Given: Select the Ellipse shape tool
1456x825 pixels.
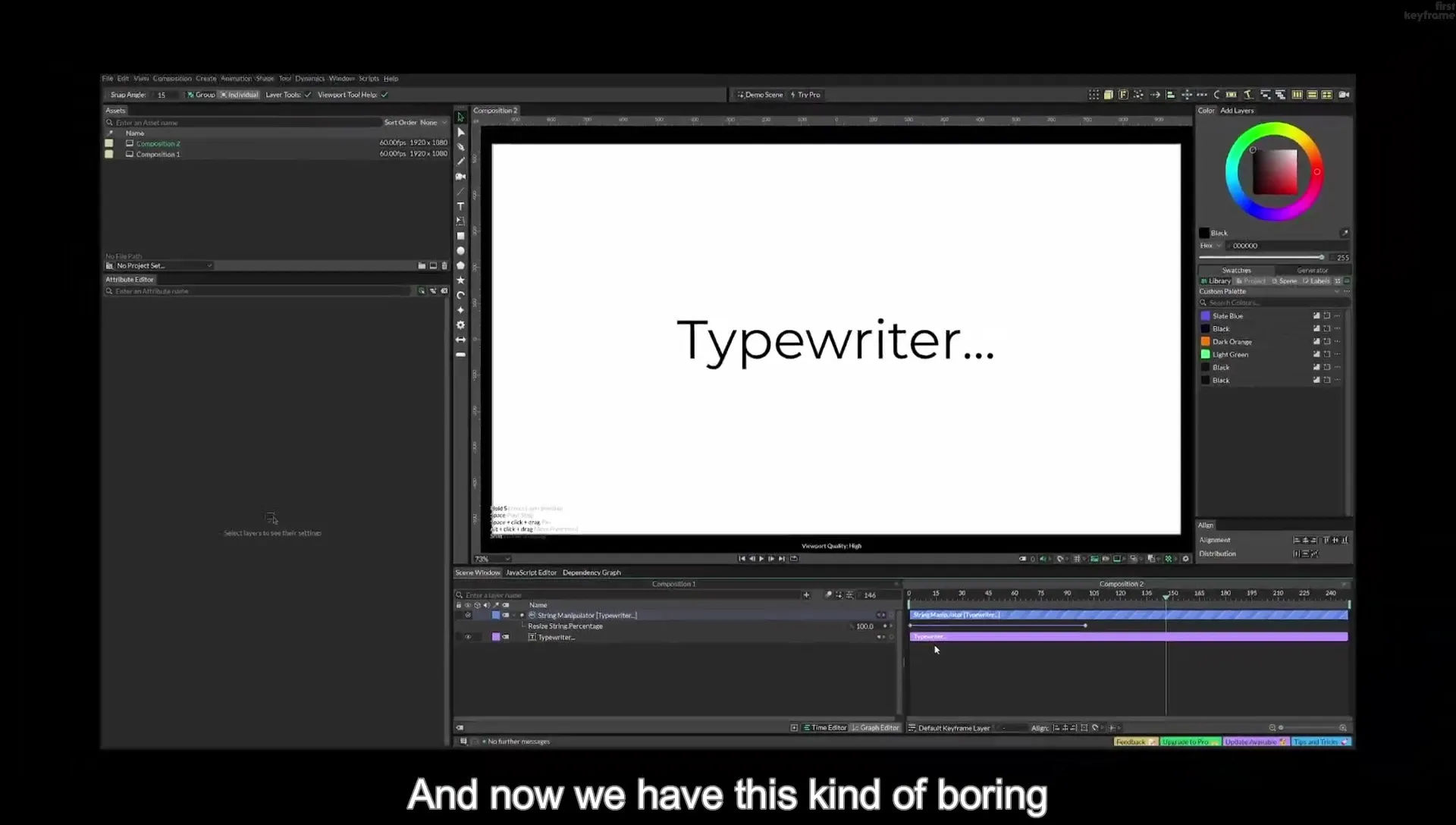Looking at the screenshot, I should 460,251.
